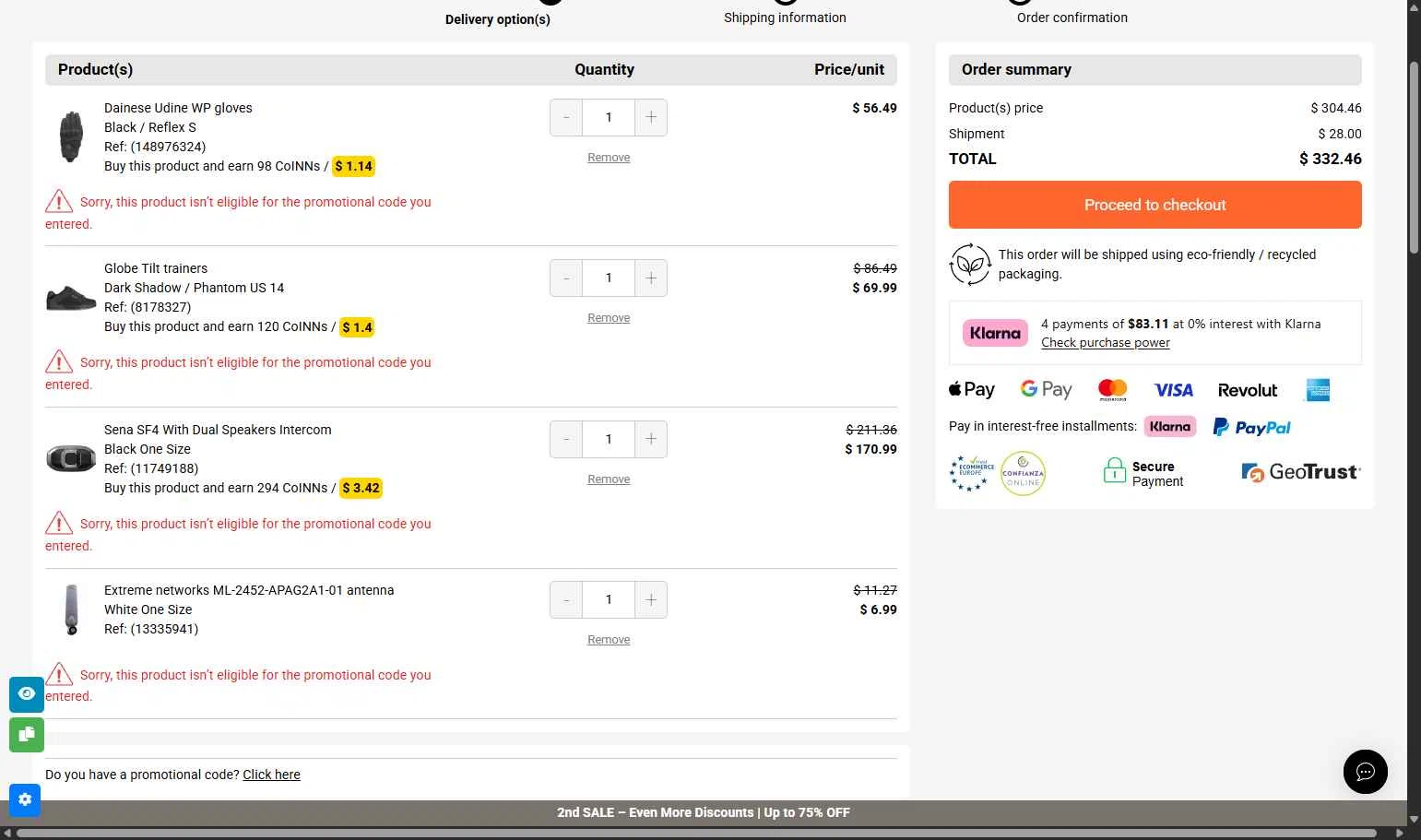The height and width of the screenshot is (840, 1421).
Task: Click the large Klarna logo in payment box
Action: coord(995,333)
